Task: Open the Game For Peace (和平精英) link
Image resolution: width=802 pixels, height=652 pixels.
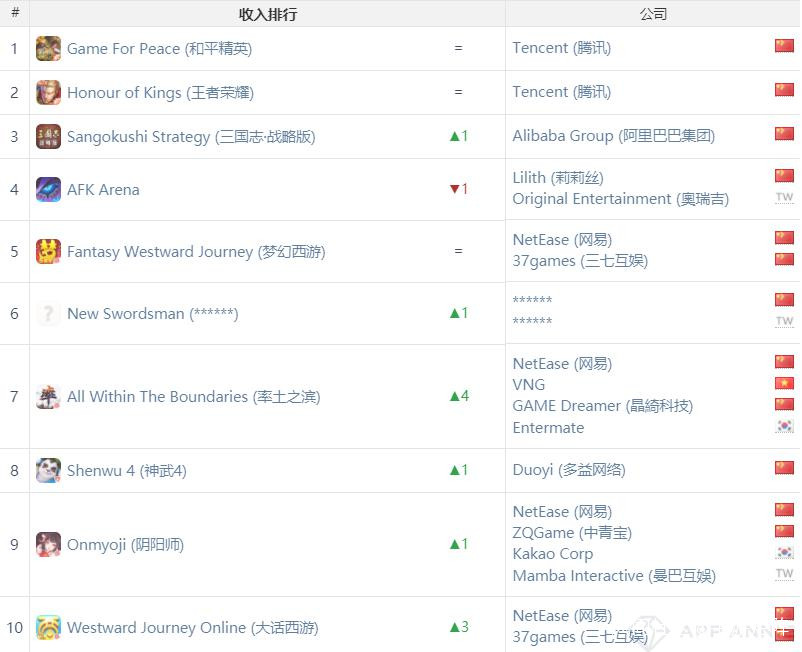Action: (160, 49)
